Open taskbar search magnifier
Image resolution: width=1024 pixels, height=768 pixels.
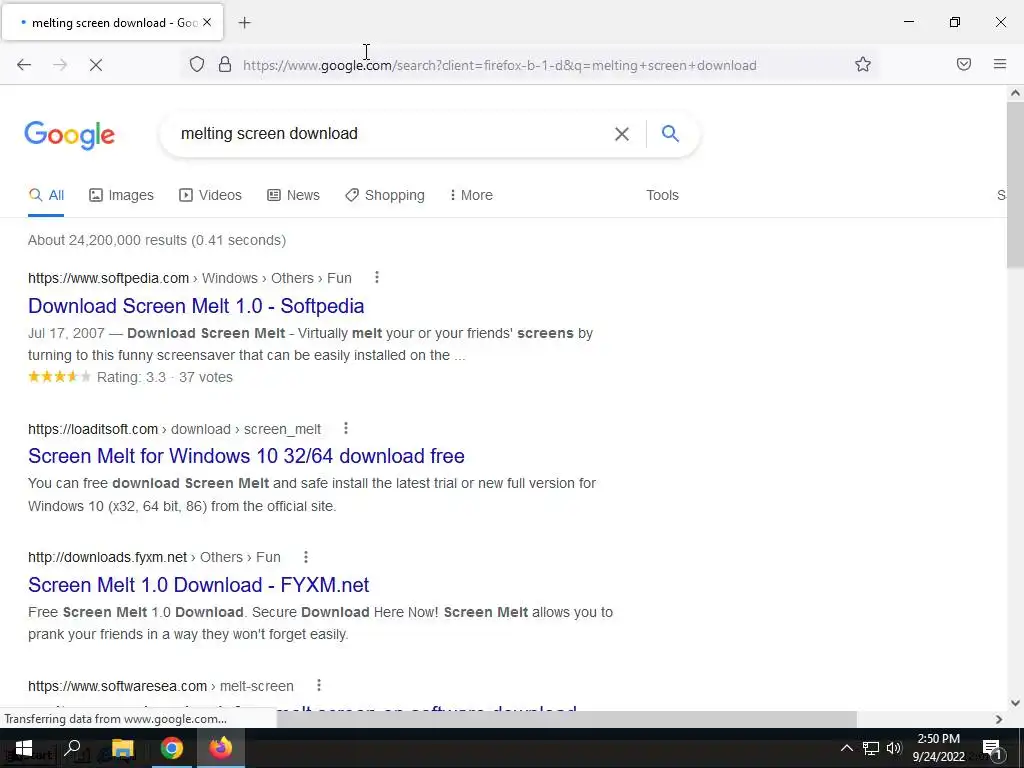[x=73, y=748]
